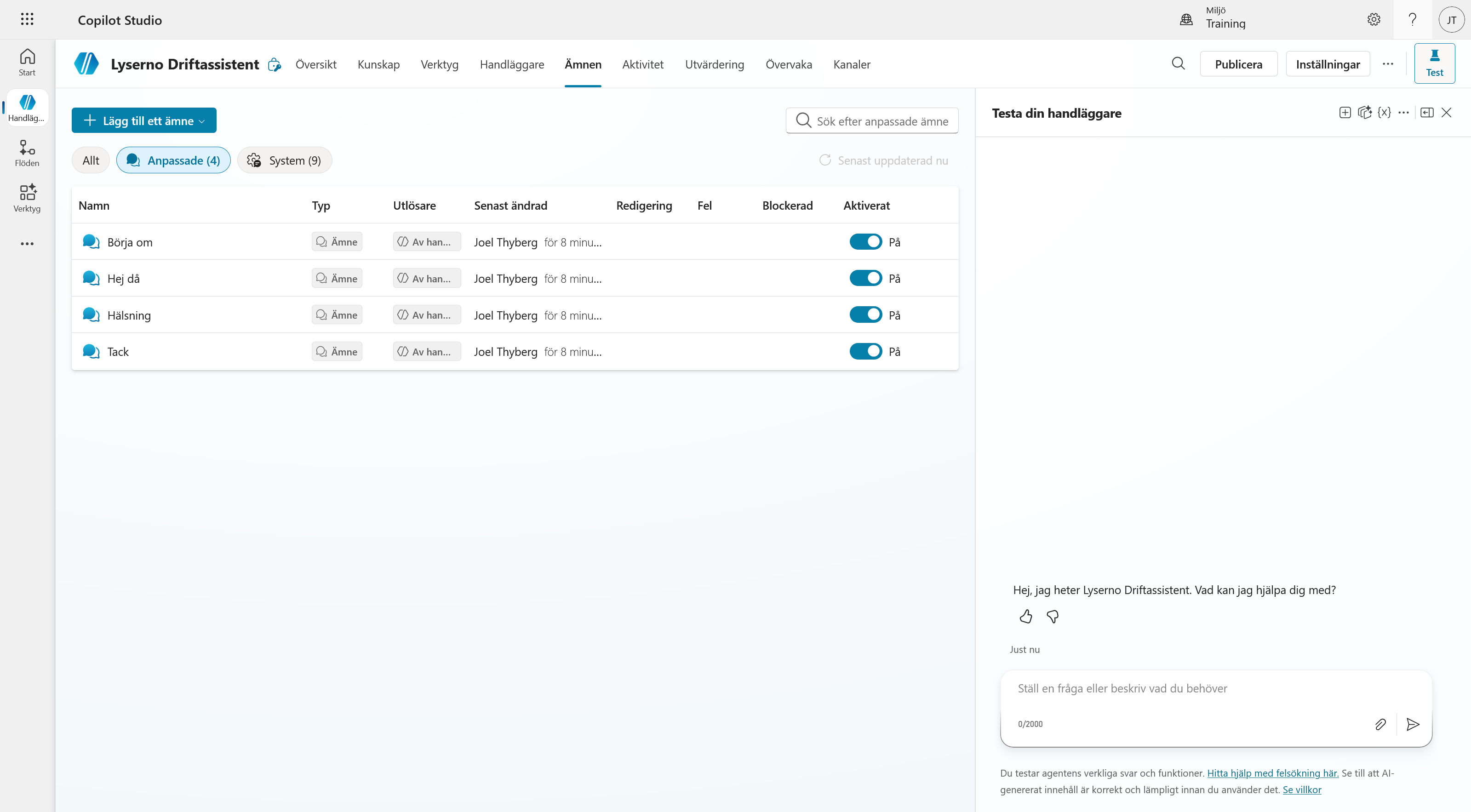Open Verktyg in the left sidebar

tap(27, 198)
